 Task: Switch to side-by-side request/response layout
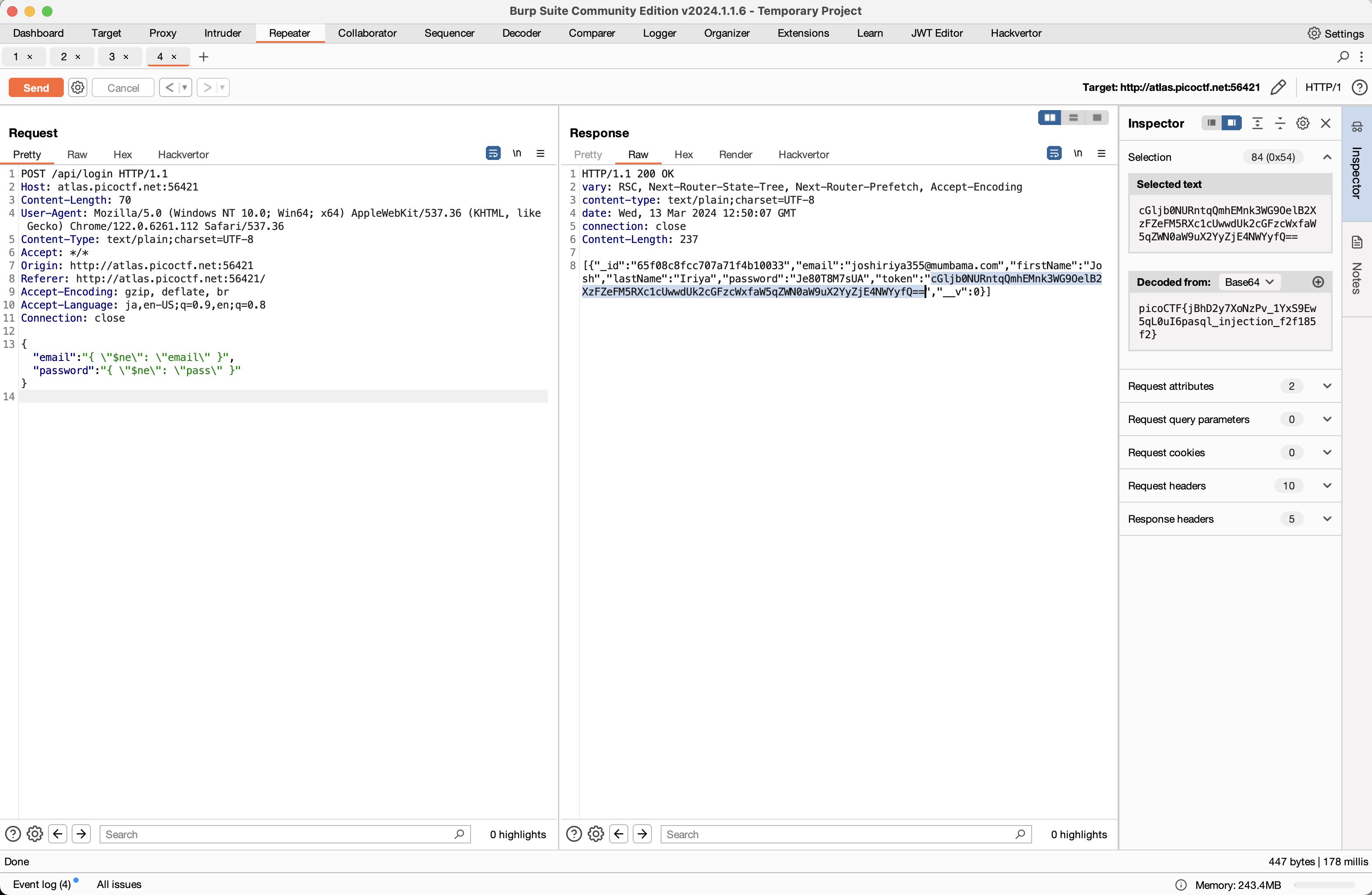tap(1050, 118)
